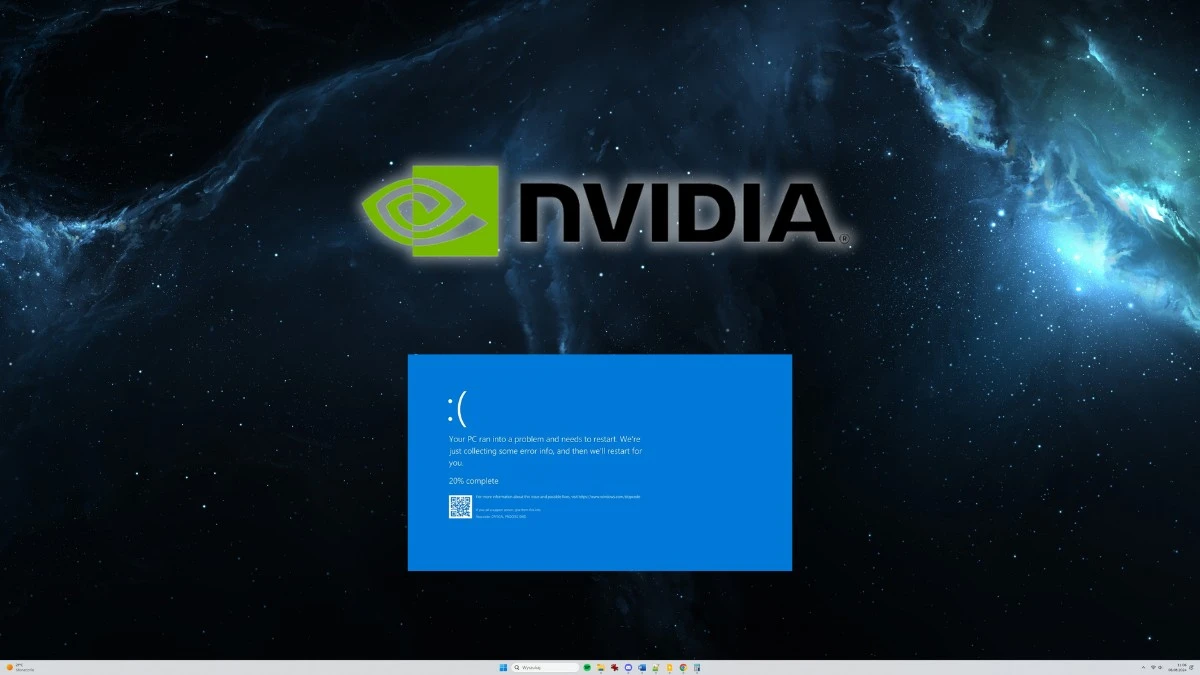The height and width of the screenshot is (675, 1200).
Task: Open Wi-Fi network settings flyout
Action: pos(1153,667)
